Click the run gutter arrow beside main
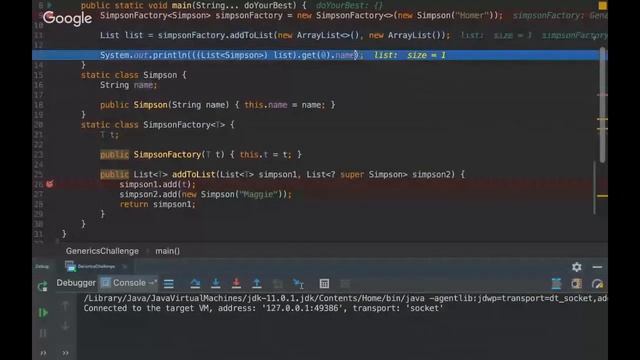The width and height of the screenshot is (640, 360). tap(50, 5)
